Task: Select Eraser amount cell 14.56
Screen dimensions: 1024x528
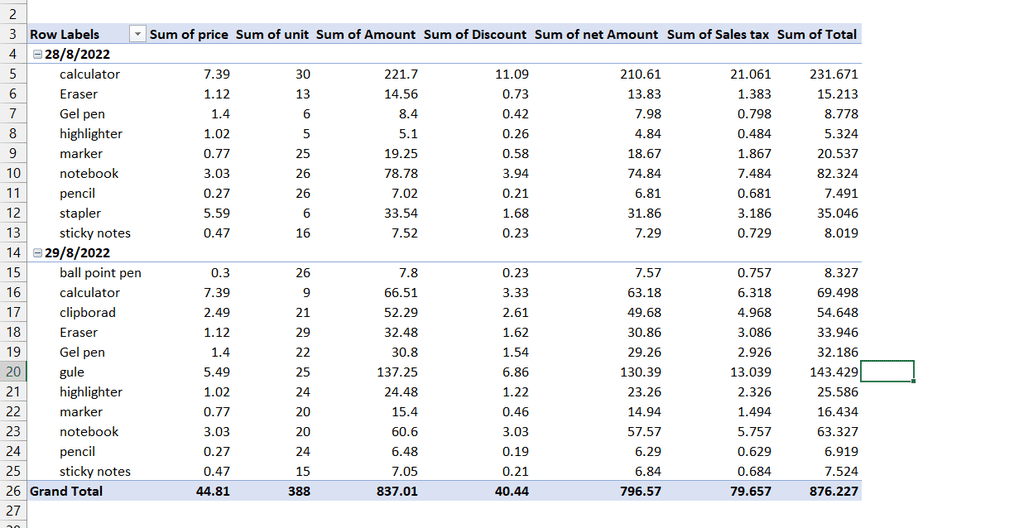Action: click(401, 94)
